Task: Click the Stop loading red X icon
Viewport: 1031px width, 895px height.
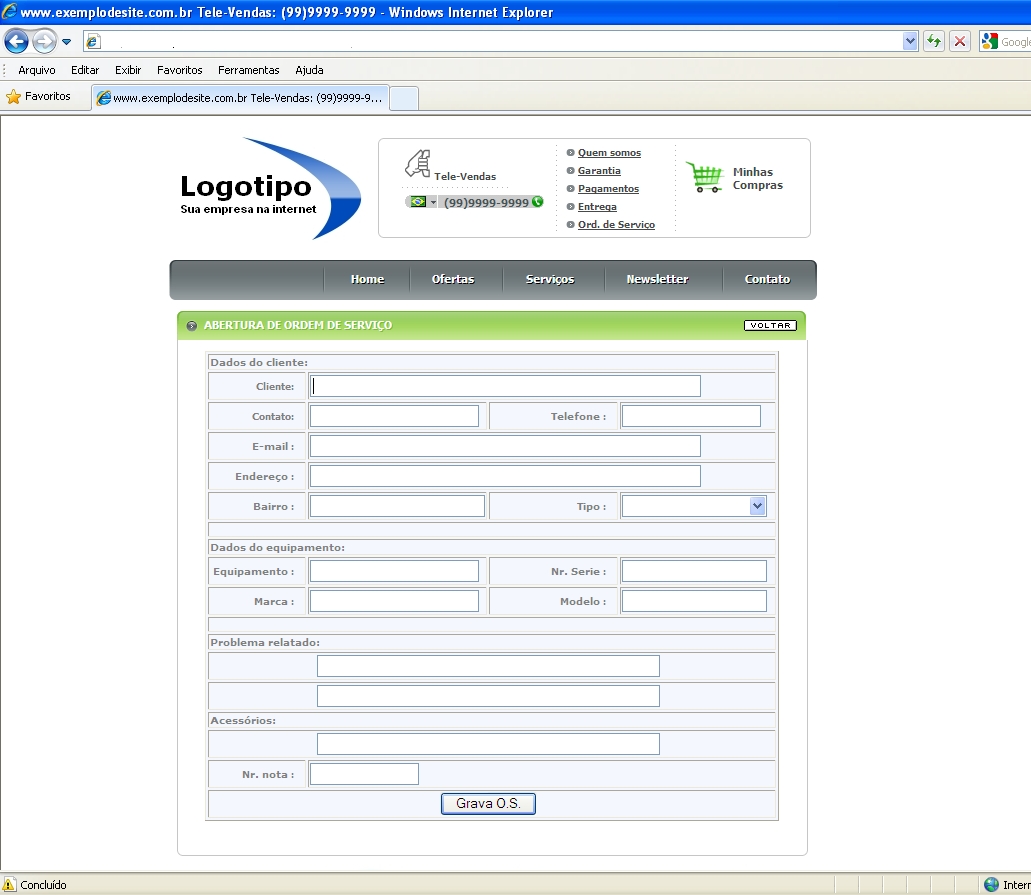Action: pyautogui.click(x=960, y=41)
